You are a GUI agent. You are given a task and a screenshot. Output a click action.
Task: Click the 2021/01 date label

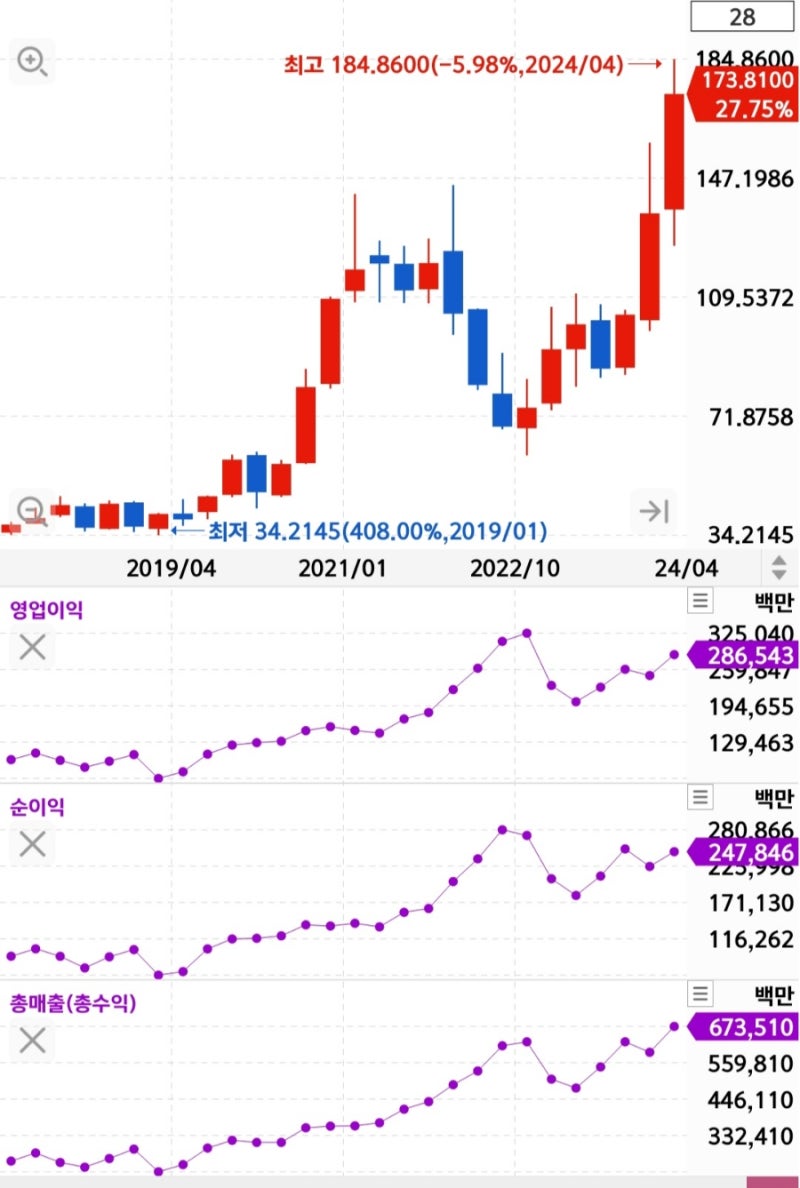pos(342,568)
